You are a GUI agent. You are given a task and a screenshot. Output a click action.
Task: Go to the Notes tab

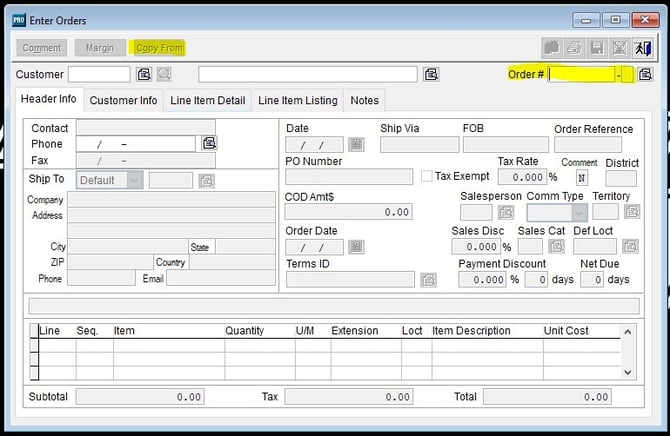tap(364, 100)
